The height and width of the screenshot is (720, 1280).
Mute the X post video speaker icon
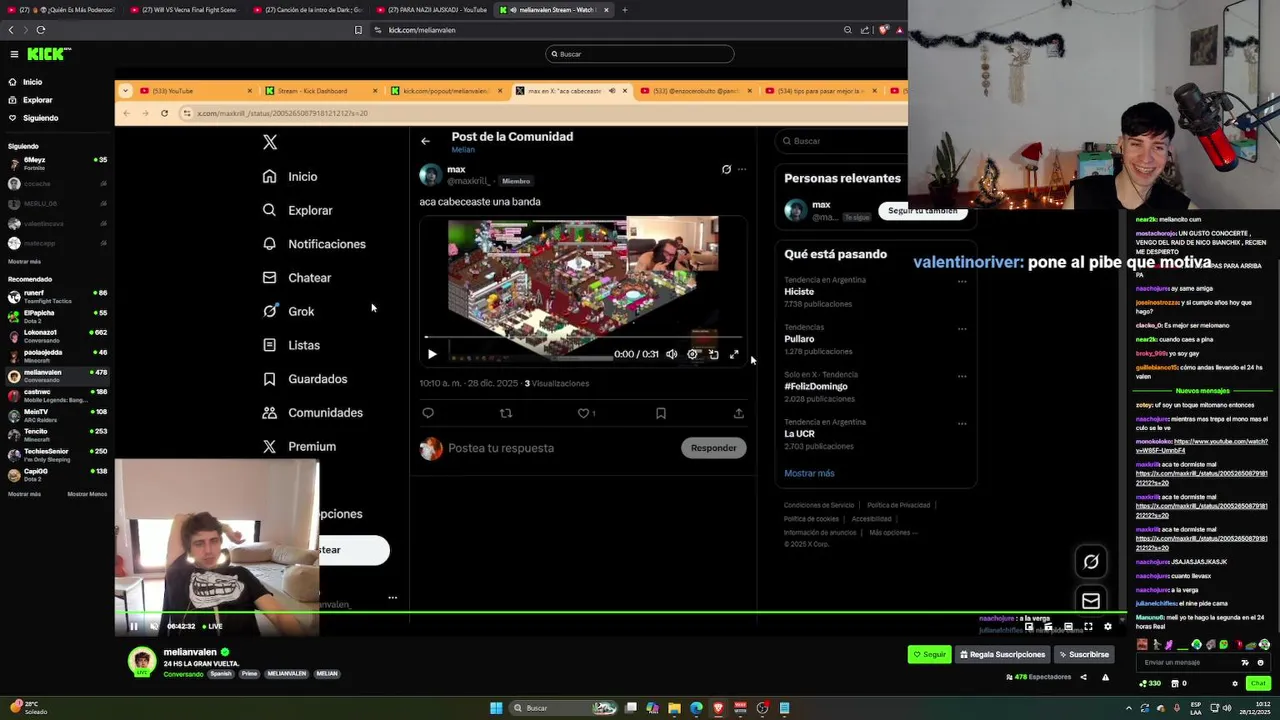672,354
